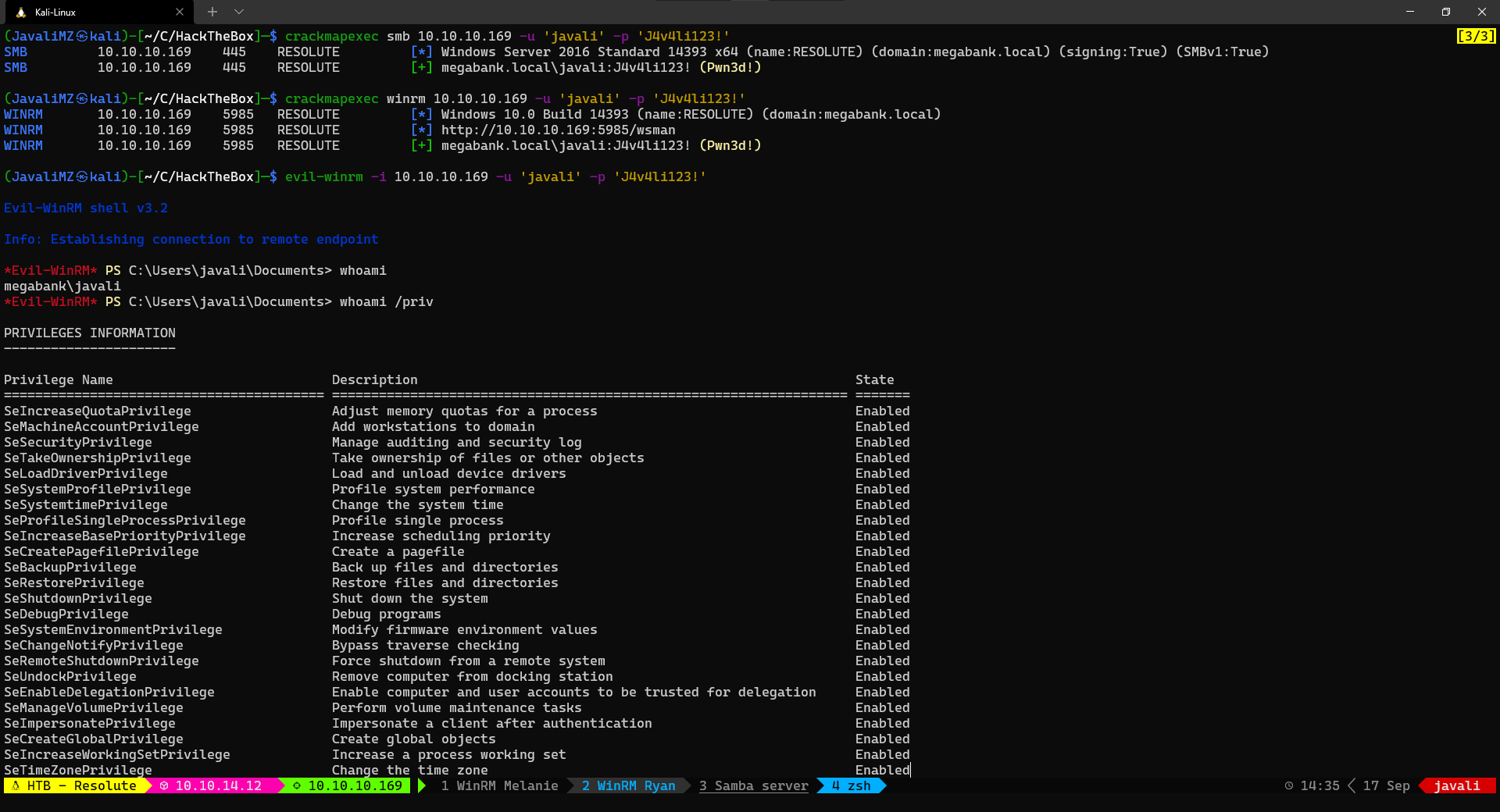Click the SeEnableDelegationPrivilege entry
The image size is (1500, 812).
[x=109, y=692]
